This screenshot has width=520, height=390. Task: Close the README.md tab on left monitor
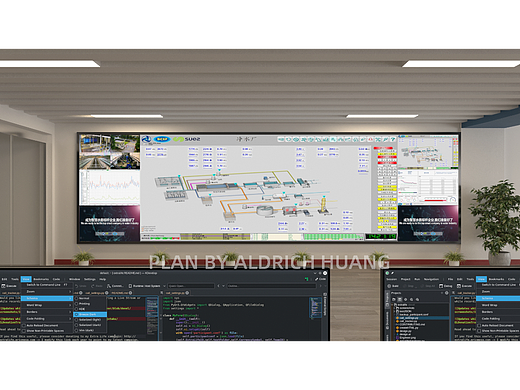tap(130, 293)
